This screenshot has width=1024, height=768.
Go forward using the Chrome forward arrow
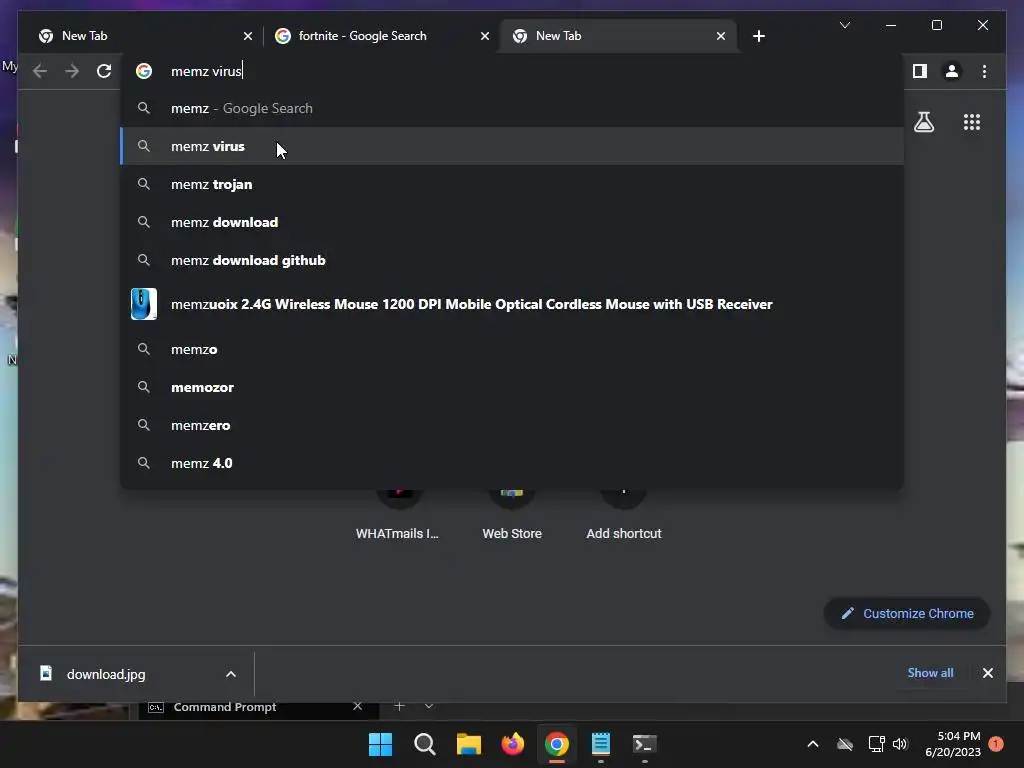tap(72, 71)
